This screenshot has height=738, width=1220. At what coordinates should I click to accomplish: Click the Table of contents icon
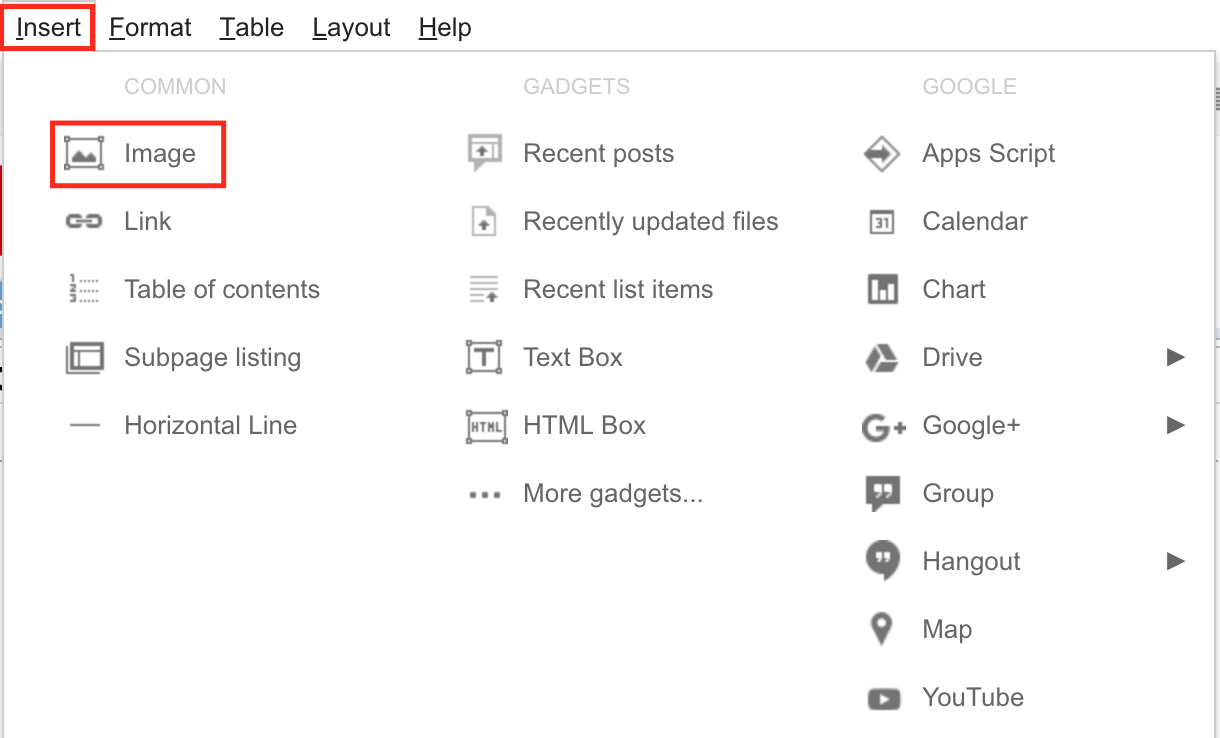tap(84, 289)
